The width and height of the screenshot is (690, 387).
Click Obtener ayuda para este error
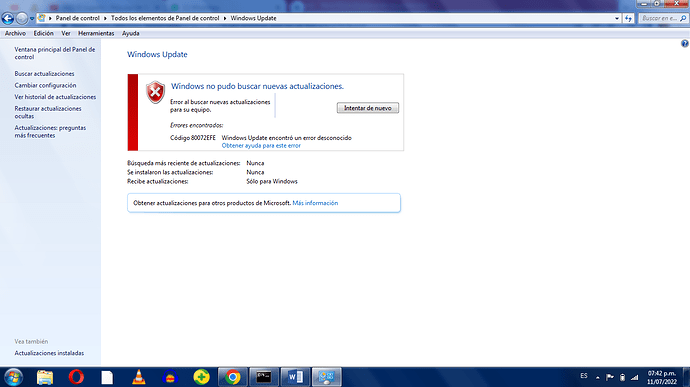pyautogui.click(x=261, y=146)
